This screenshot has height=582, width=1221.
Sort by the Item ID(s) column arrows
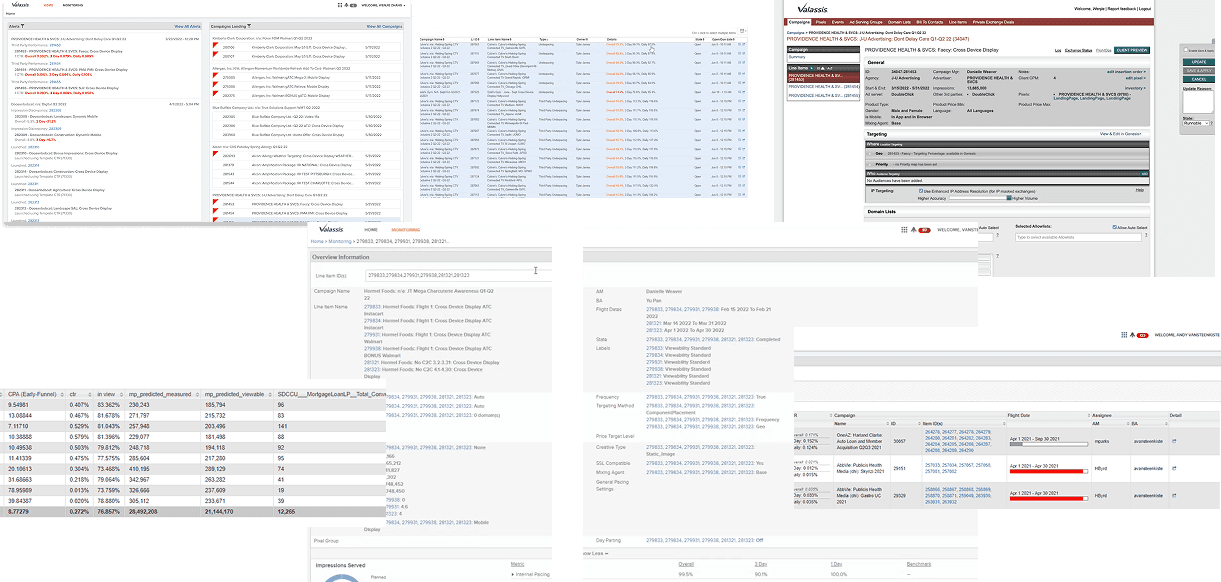(1004, 424)
